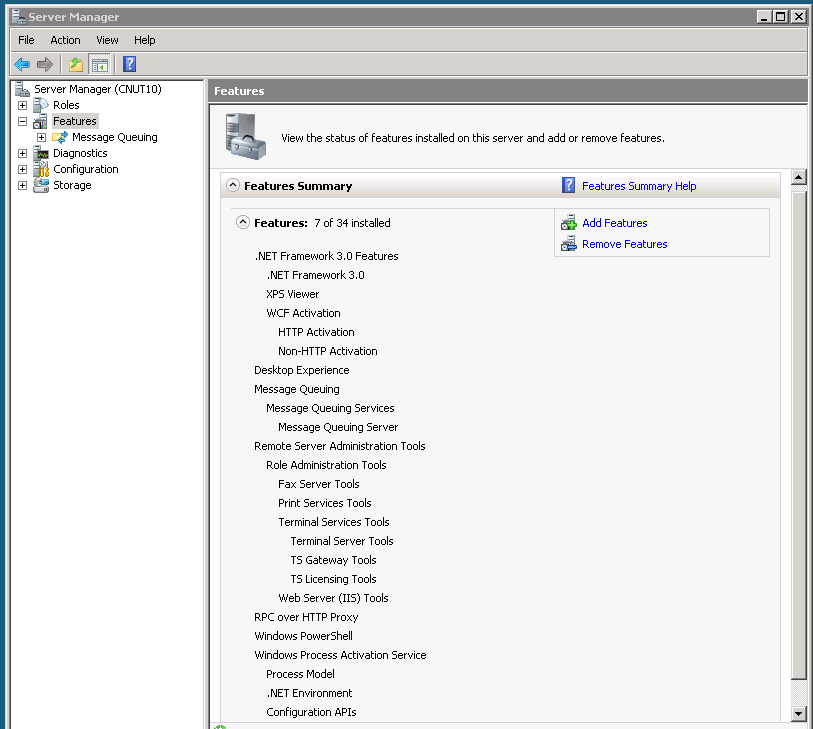
Task: Select Features in the console tree
Action: [75, 121]
